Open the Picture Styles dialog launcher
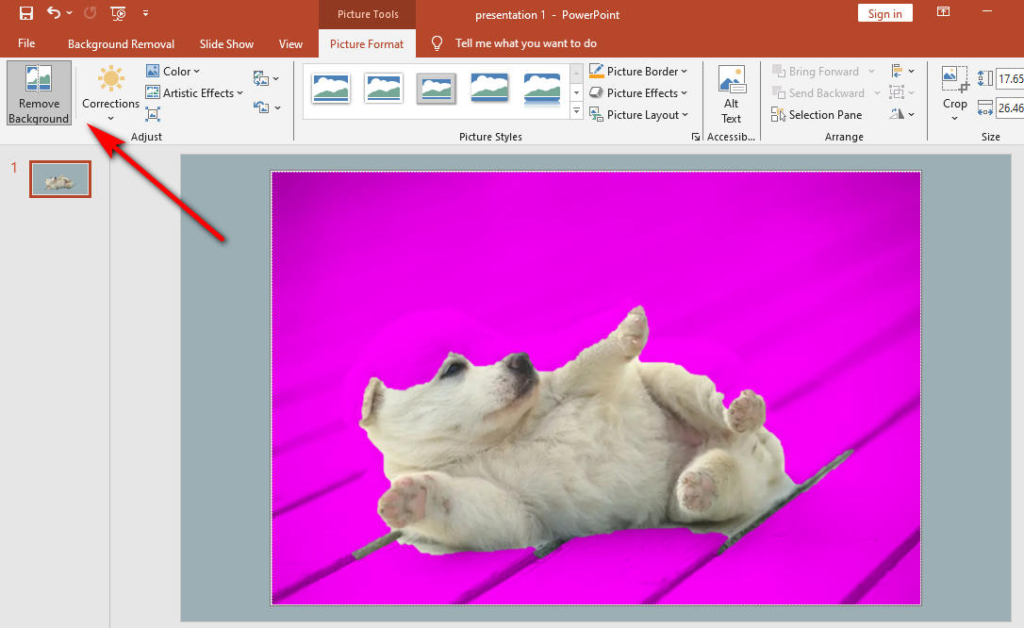 pos(696,137)
